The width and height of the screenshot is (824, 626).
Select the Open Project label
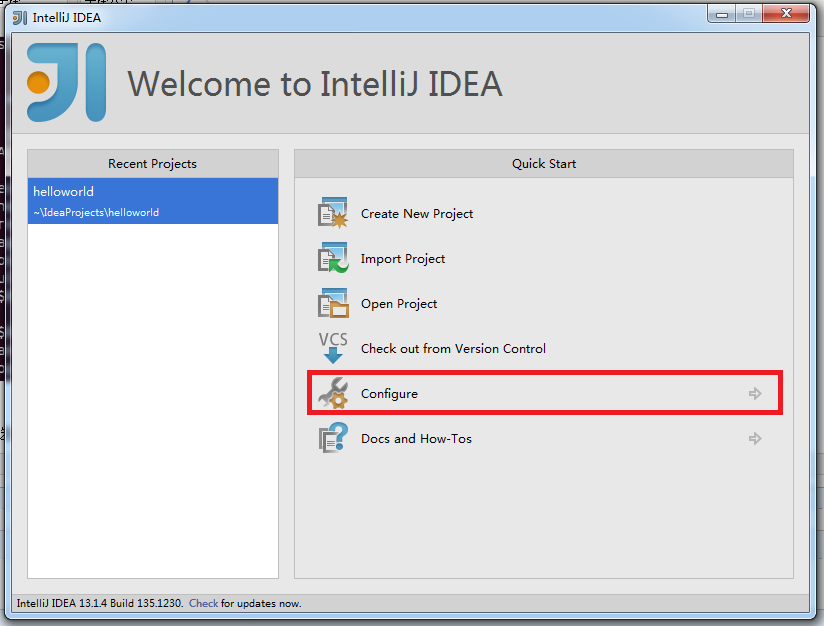pyautogui.click(x=399, y=304)
